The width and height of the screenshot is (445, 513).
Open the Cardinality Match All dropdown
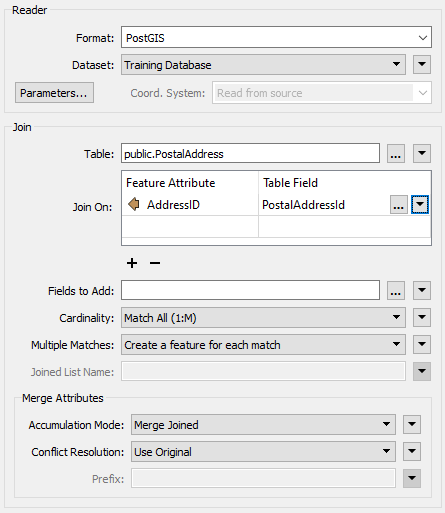(x=263, y=318)
